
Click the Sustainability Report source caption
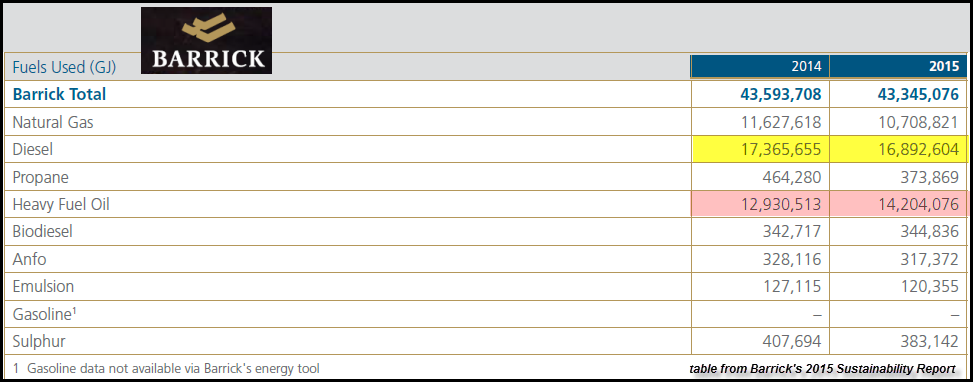(822, 369)
